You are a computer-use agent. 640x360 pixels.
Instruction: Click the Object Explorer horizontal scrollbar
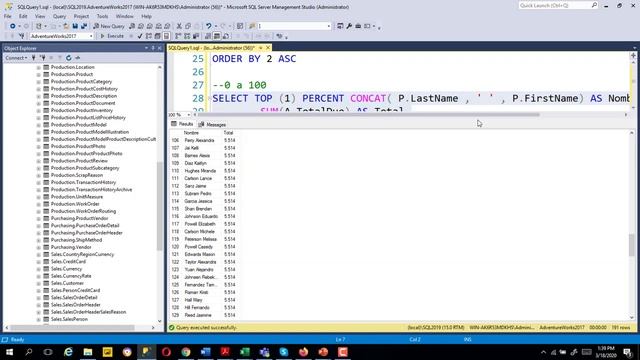click(x=72, y=328)
